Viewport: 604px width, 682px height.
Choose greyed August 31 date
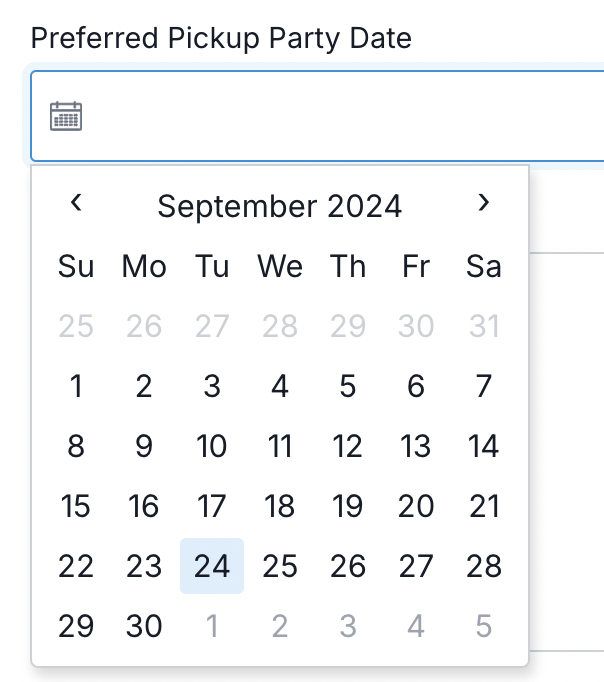pos(484,326)
